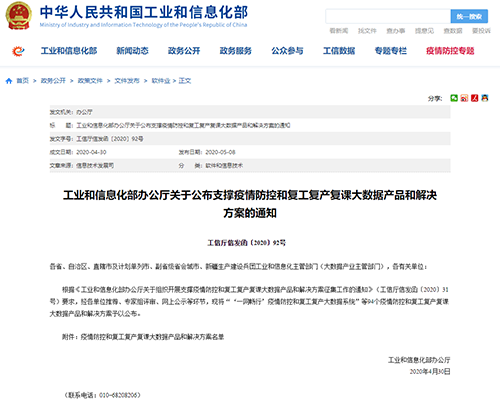This screenshot has width=500, height=408.
Task: Click the 联系电话 010-68208206 line
Action: coord(102,395)
